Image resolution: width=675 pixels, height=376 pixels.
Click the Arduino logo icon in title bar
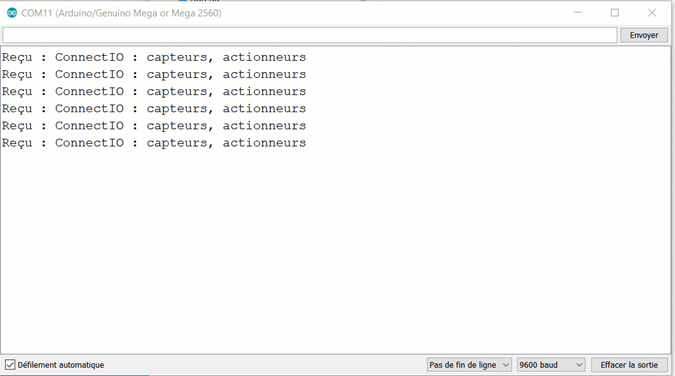pos(12,13)
